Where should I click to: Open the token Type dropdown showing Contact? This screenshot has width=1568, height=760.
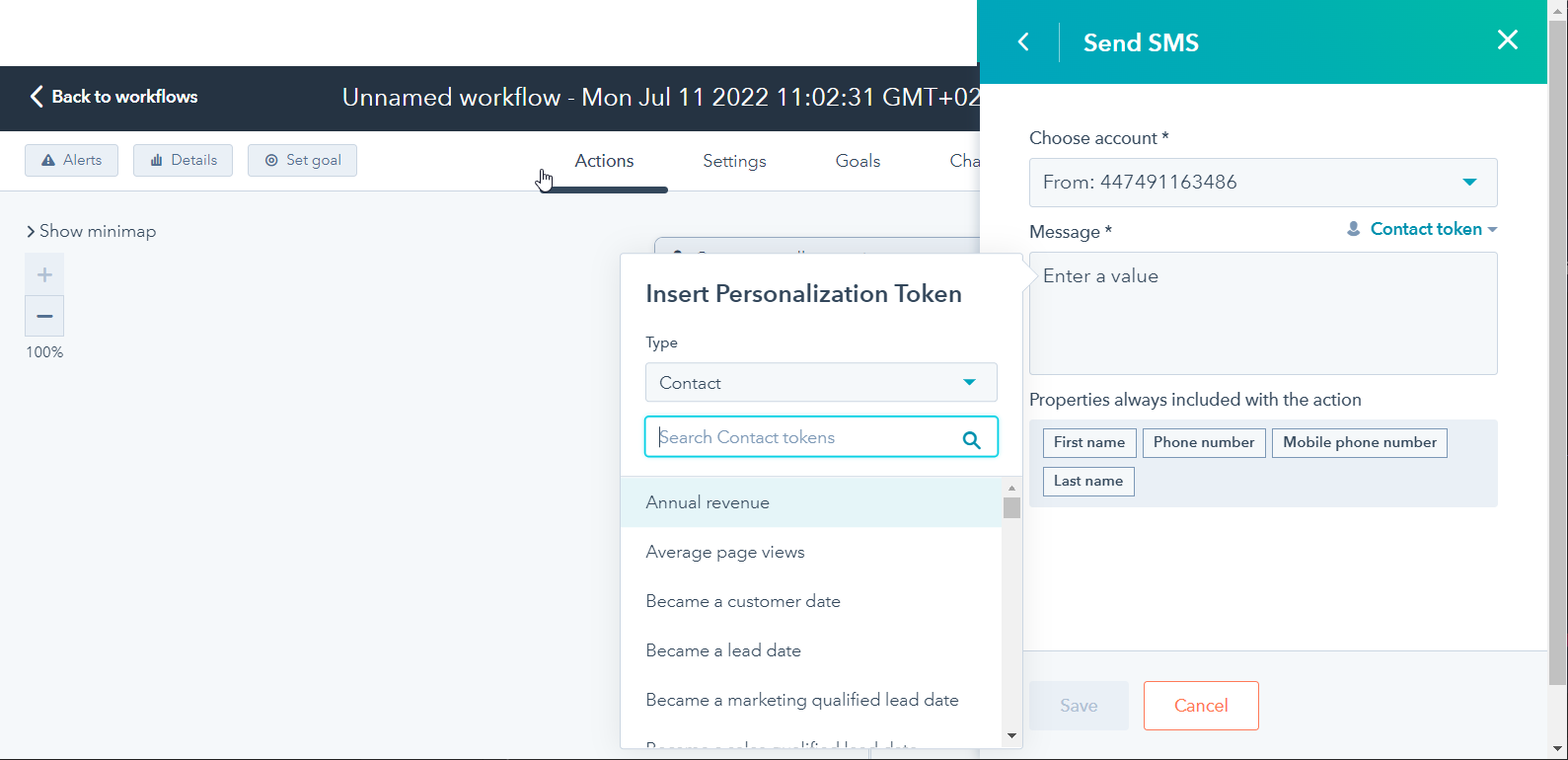pos(820,383)
